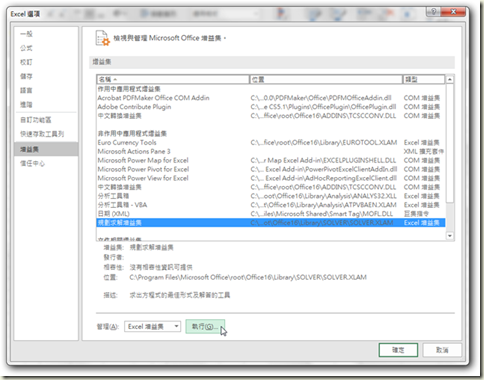Open 自訂功能區 in the sidebar
This screenshot has height=380, width=484.
(x=36, y=120)
